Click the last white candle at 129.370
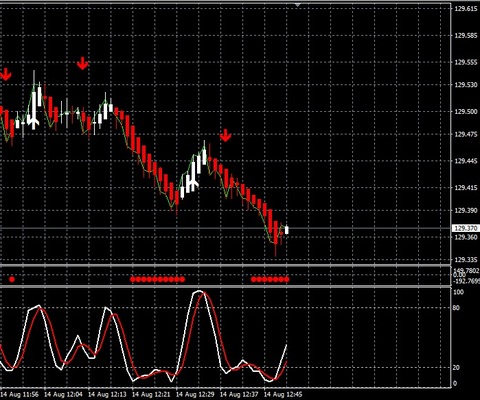480x400 pixels. tap(287, 230)
